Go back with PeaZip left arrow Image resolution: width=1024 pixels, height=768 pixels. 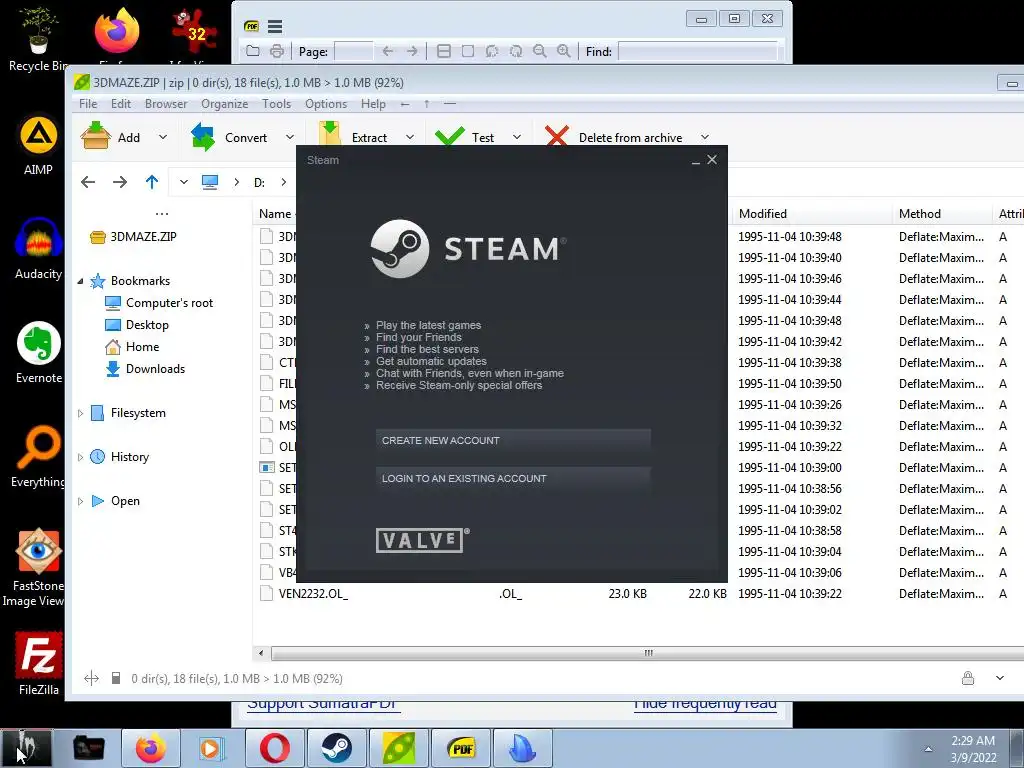pyautogui.click(x=88, y=182)
